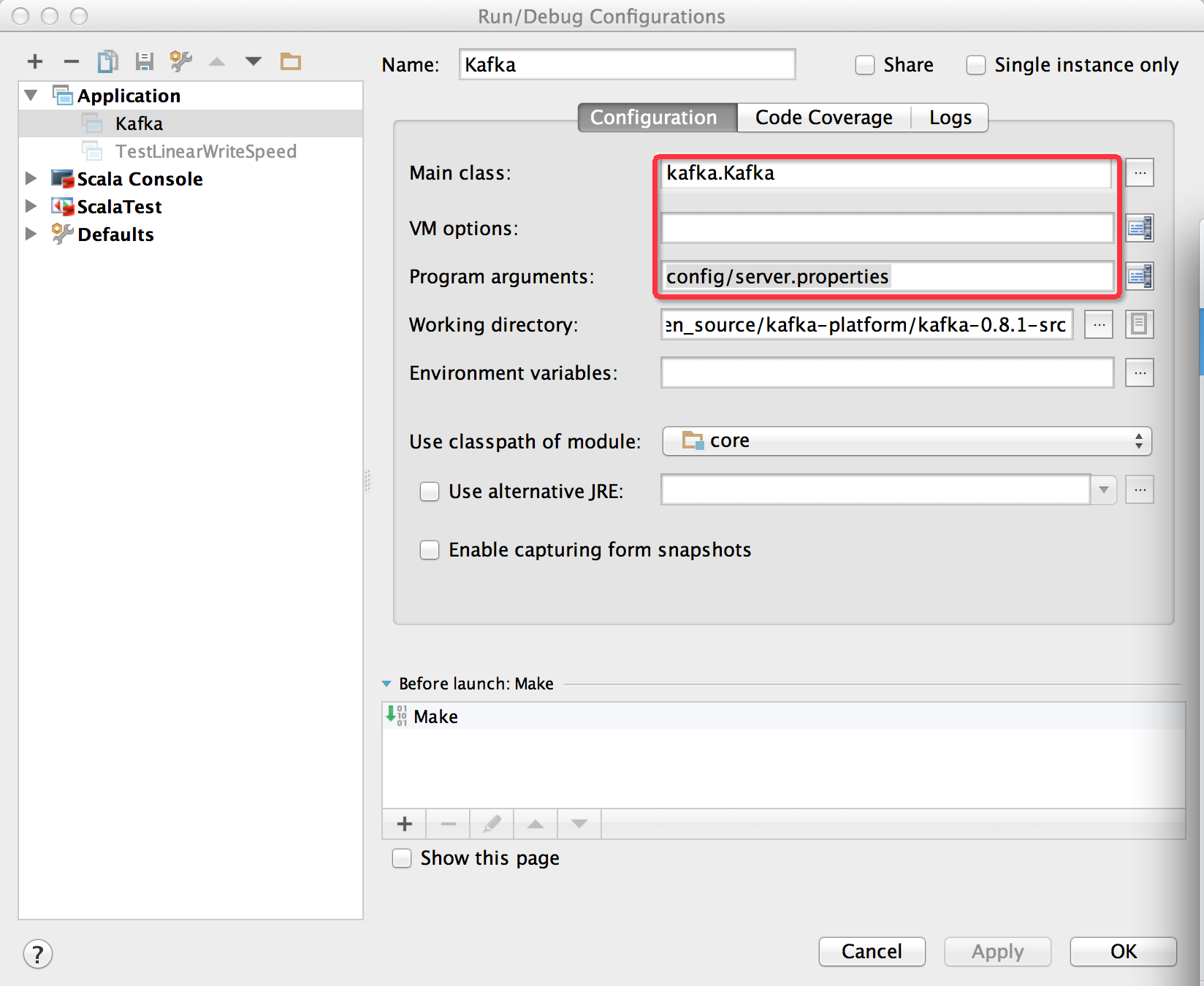Click into the Working directory field
The height and width of the screenshot is (986, 1204).
866,324
